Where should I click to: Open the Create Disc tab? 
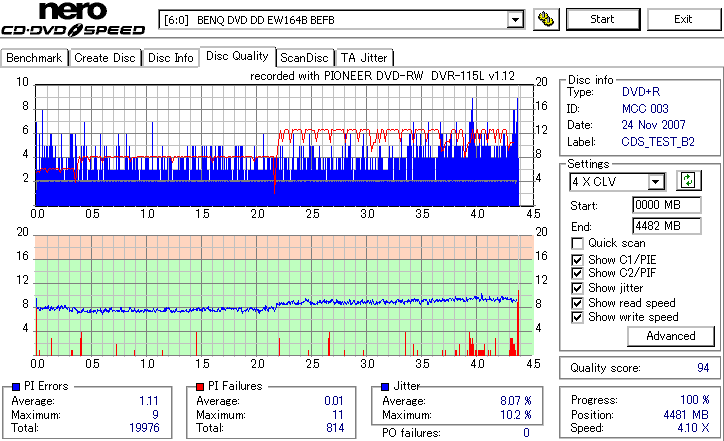coord(105,58)
